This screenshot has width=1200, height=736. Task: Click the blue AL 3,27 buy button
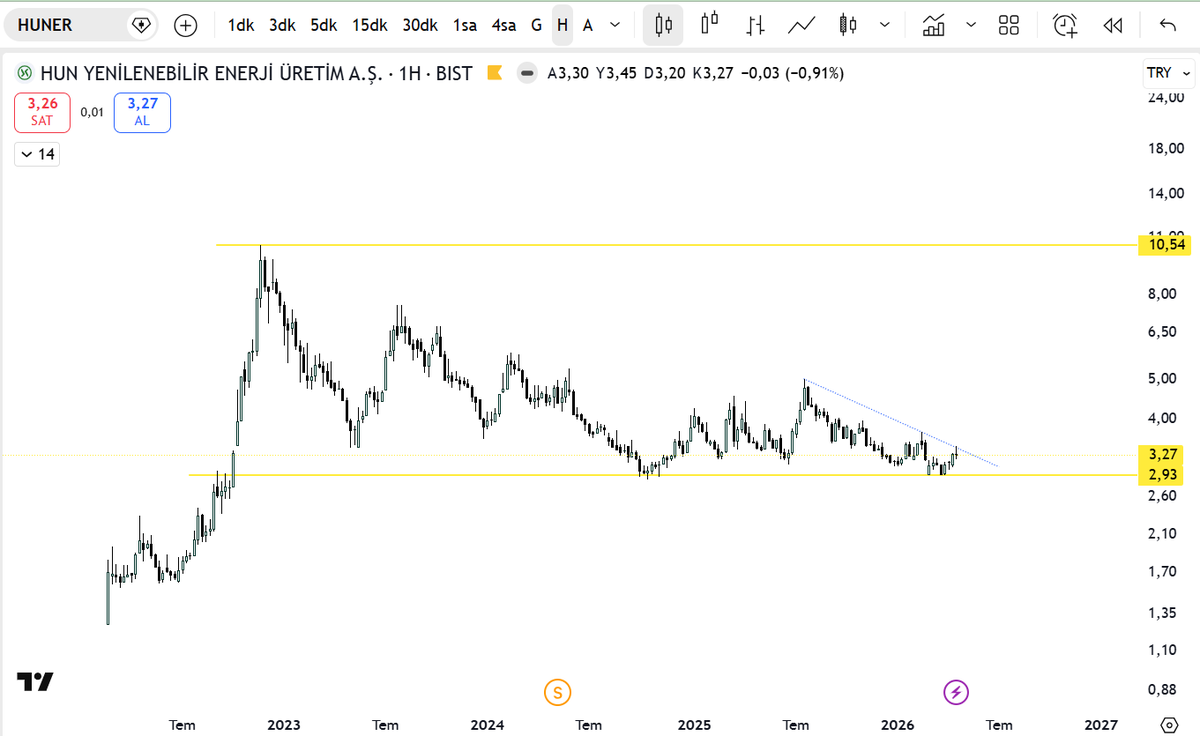(142, 112)
